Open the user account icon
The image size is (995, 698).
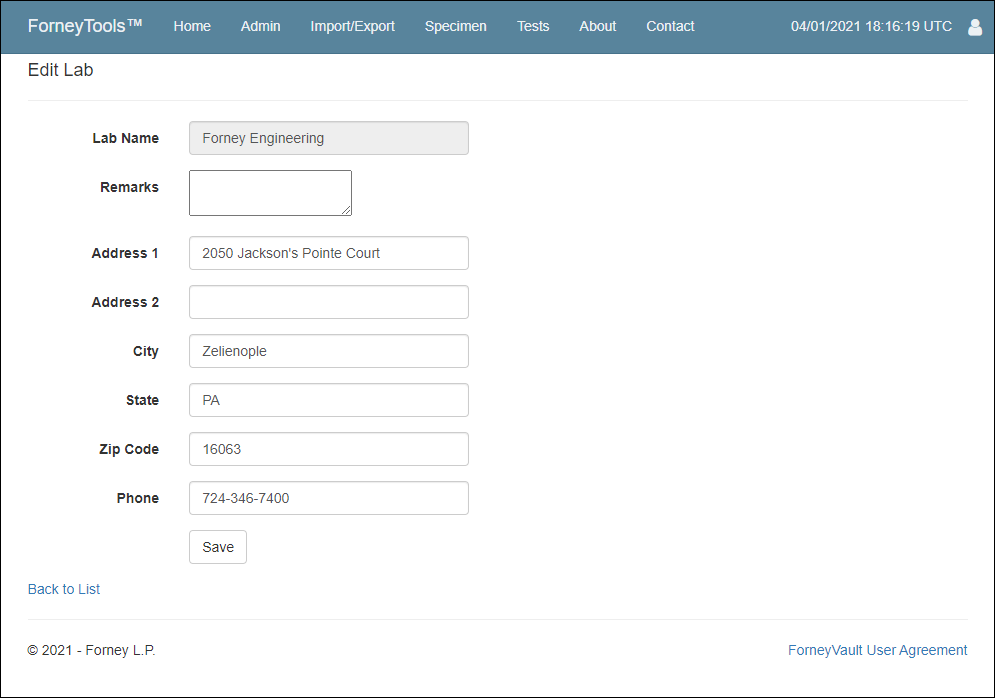pyautogui.click(x=975, y=27)
